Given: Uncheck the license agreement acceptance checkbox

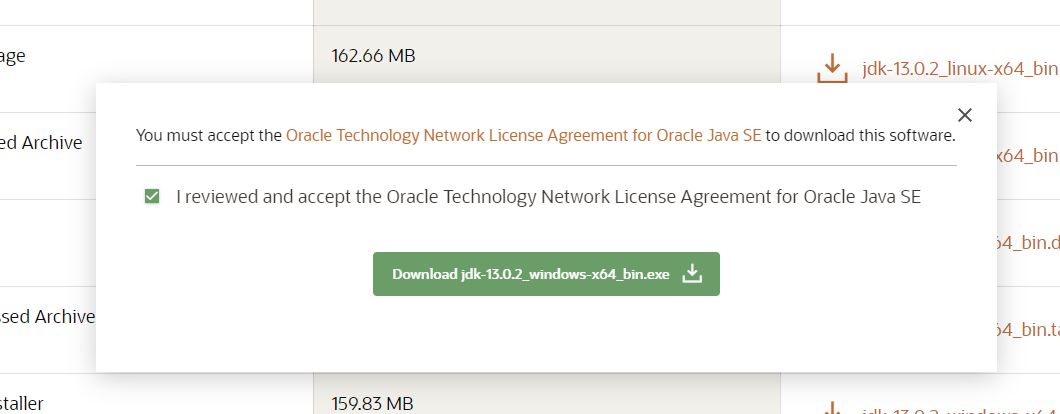Looking at the screenshot, I should 152,197.
